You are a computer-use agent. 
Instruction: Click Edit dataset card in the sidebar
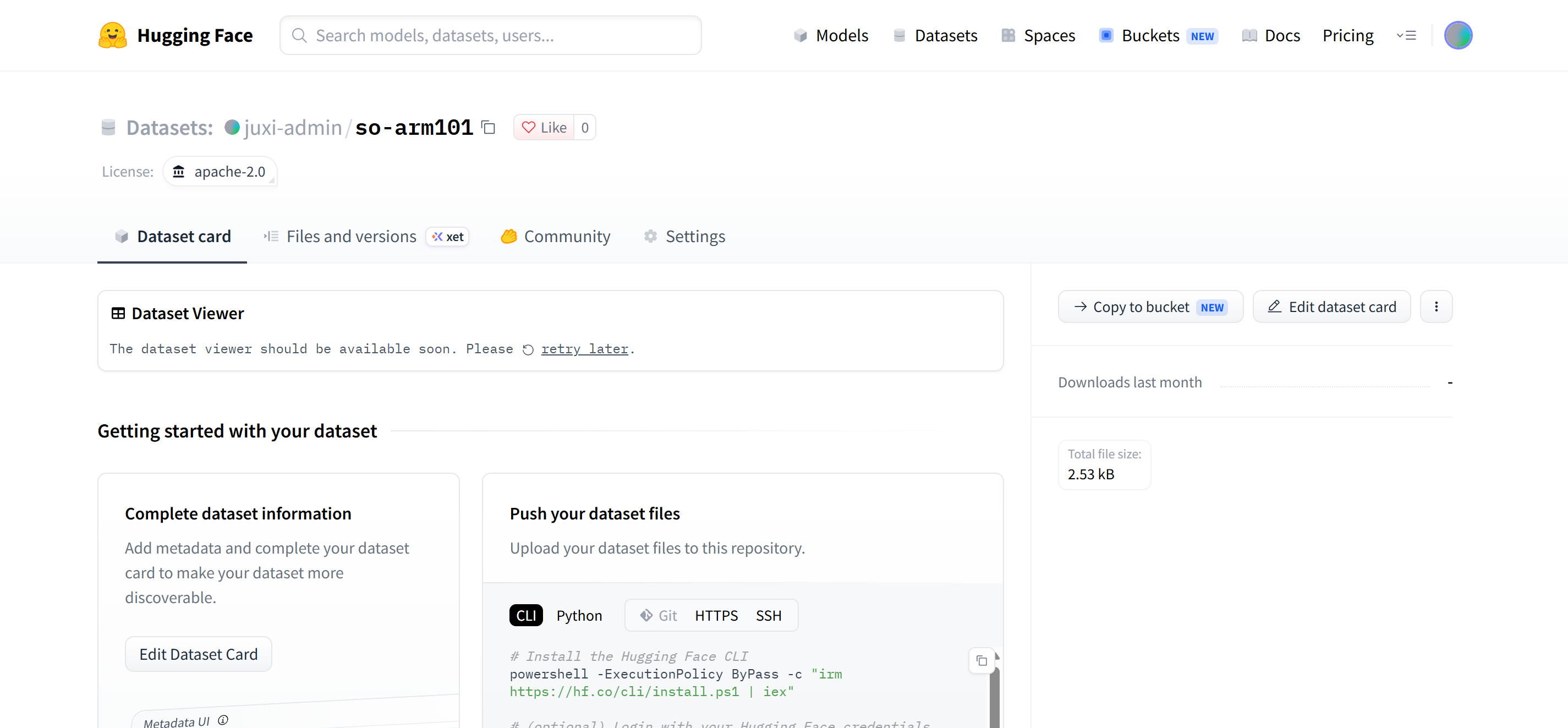pos(1331,307)
